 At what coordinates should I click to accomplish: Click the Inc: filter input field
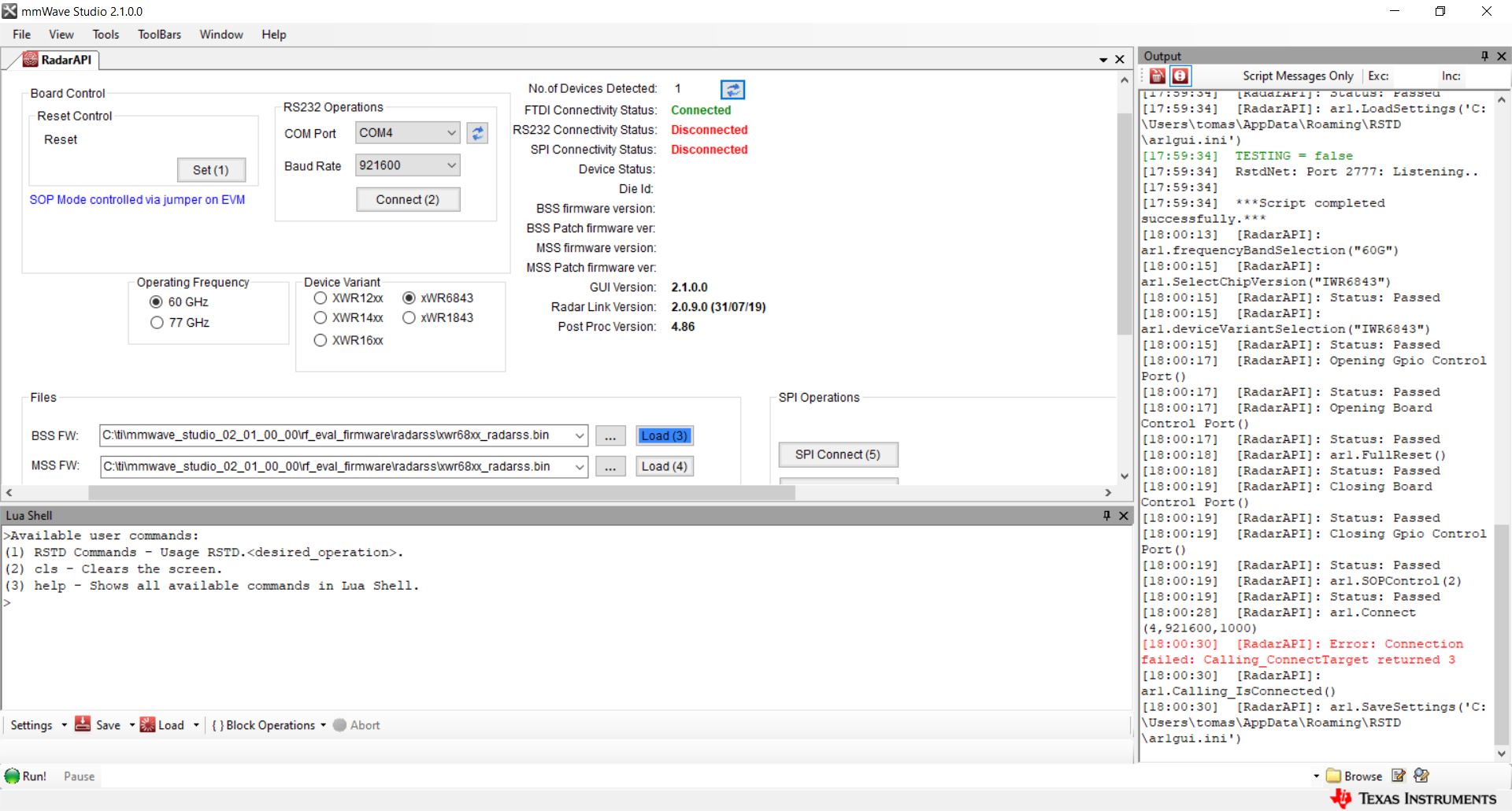pyautogui.click(x=1486, y=76)
